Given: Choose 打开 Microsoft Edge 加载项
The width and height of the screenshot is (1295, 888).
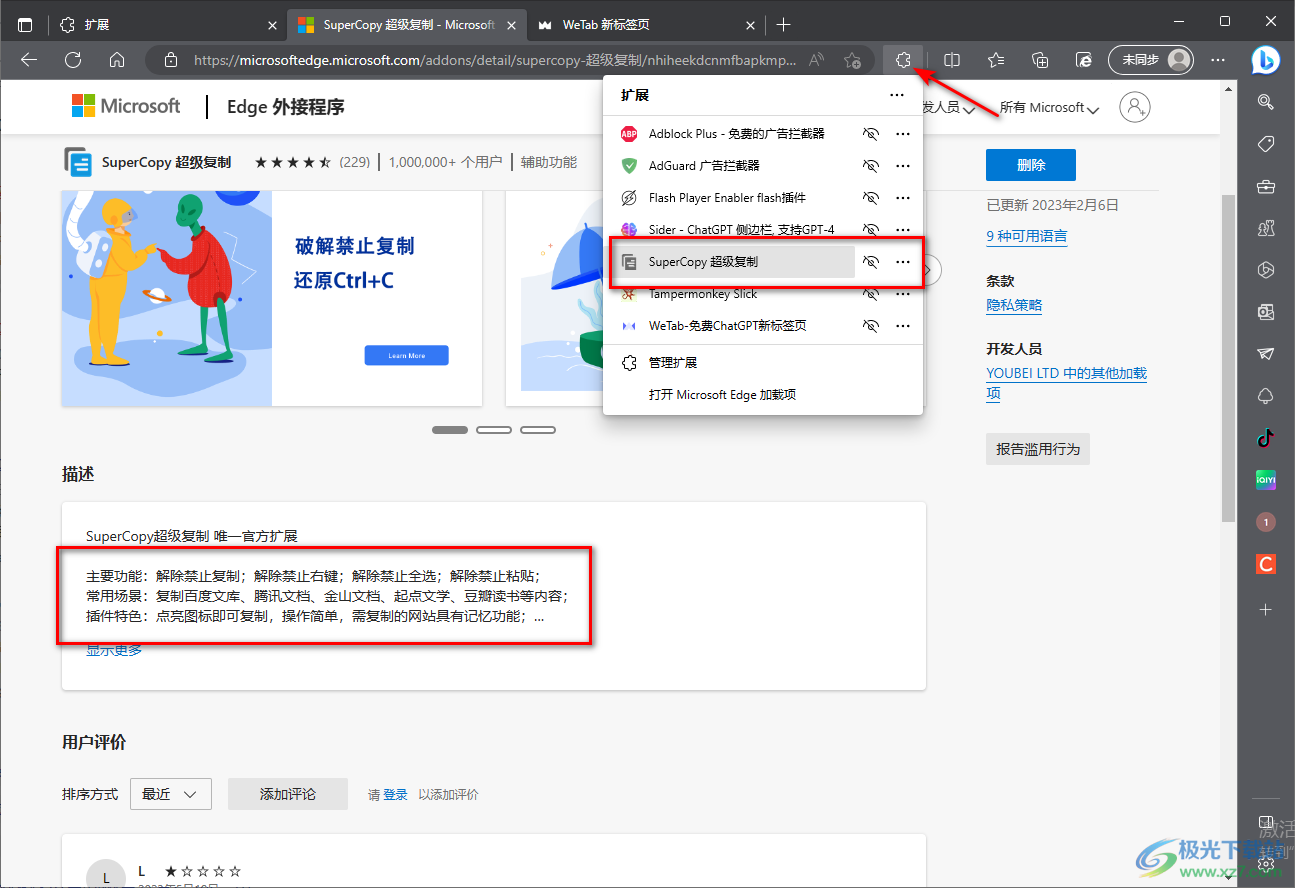Looking at the screenshot, I should [762, 394].
